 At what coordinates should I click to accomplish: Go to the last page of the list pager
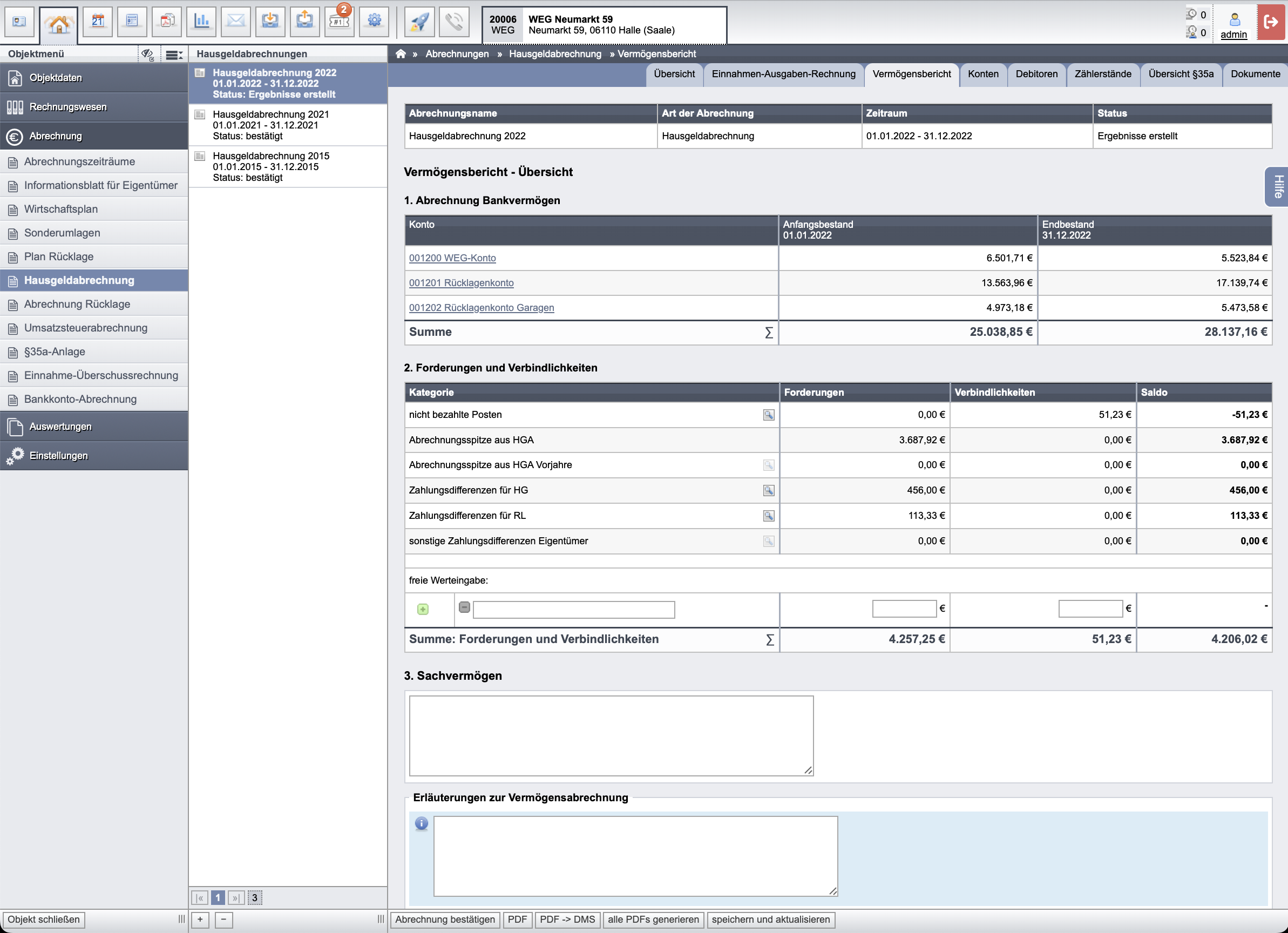236,898
